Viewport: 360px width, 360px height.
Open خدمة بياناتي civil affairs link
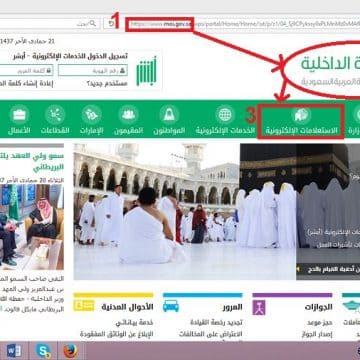pyautogui.click(x=134, y=322)
